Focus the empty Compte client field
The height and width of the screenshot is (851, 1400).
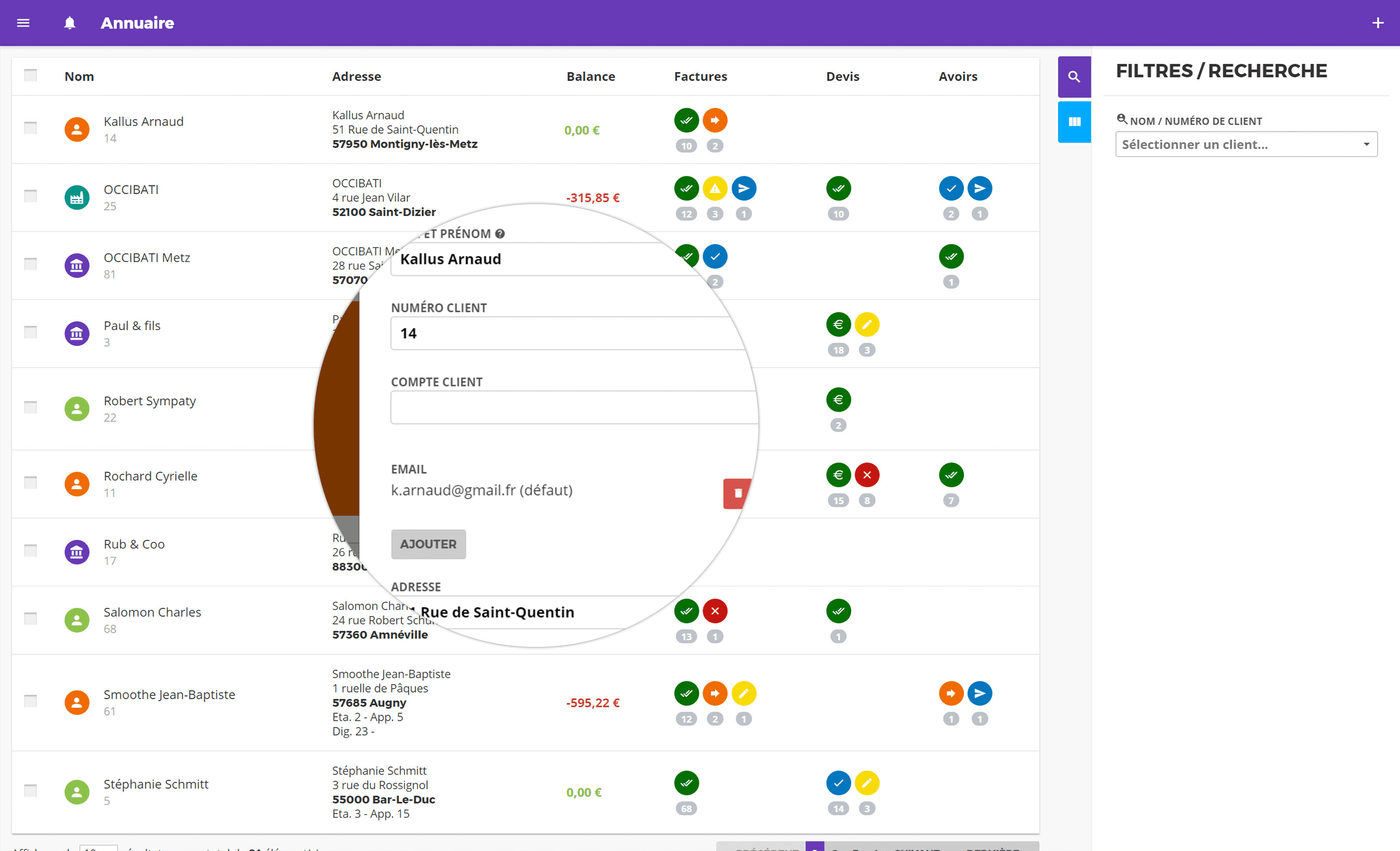574,407
